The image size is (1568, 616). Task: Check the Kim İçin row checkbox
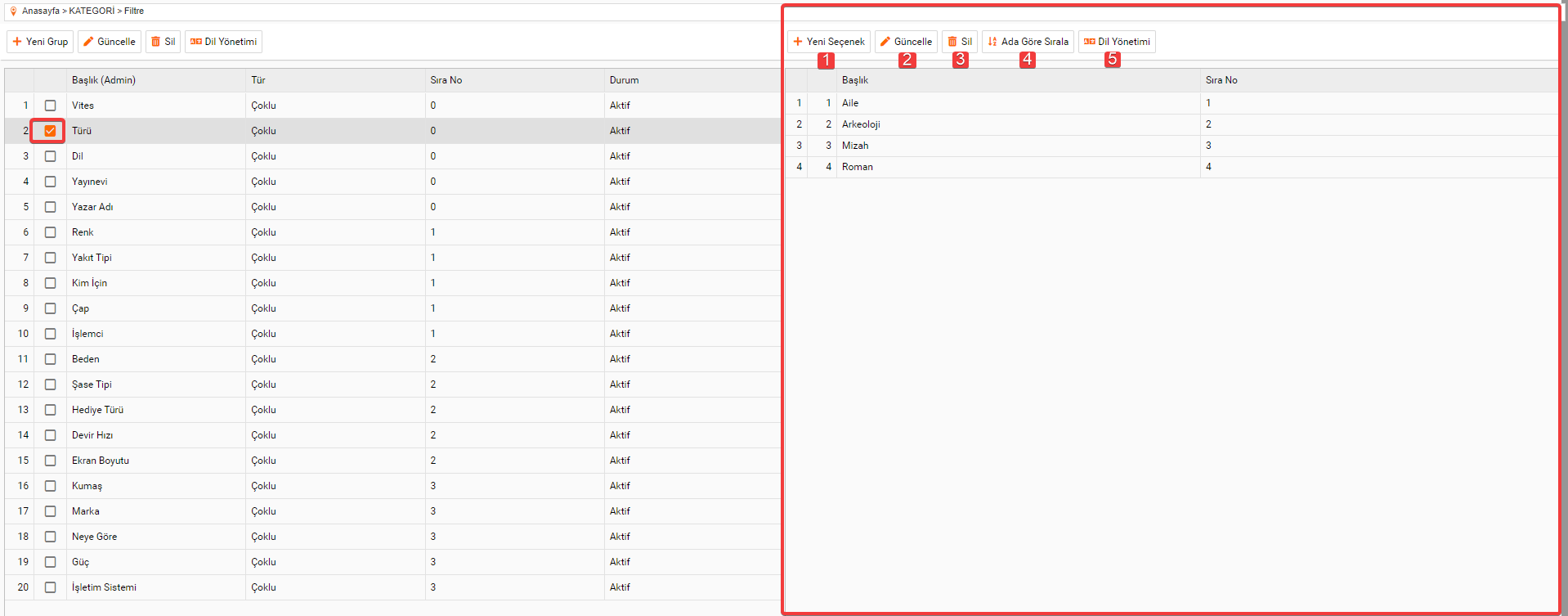point(51,283)
